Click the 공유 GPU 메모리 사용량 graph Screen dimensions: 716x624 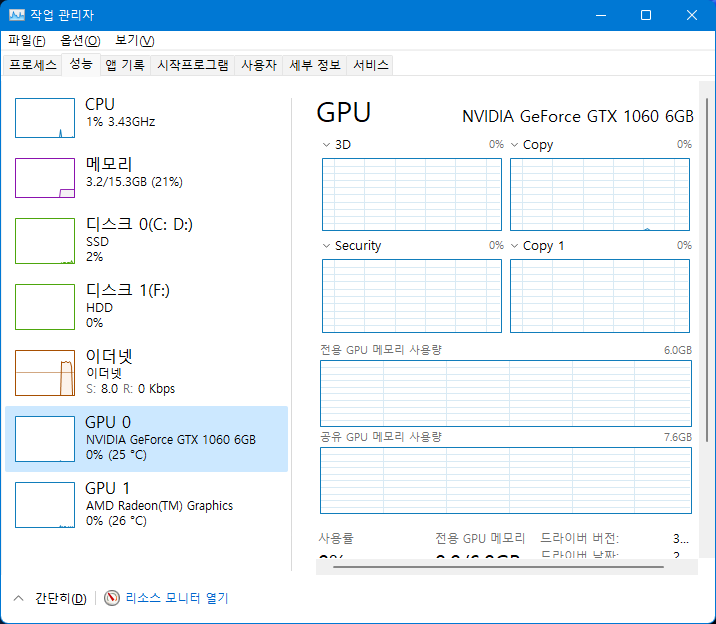pyautogui.click(x=506, y=481)
